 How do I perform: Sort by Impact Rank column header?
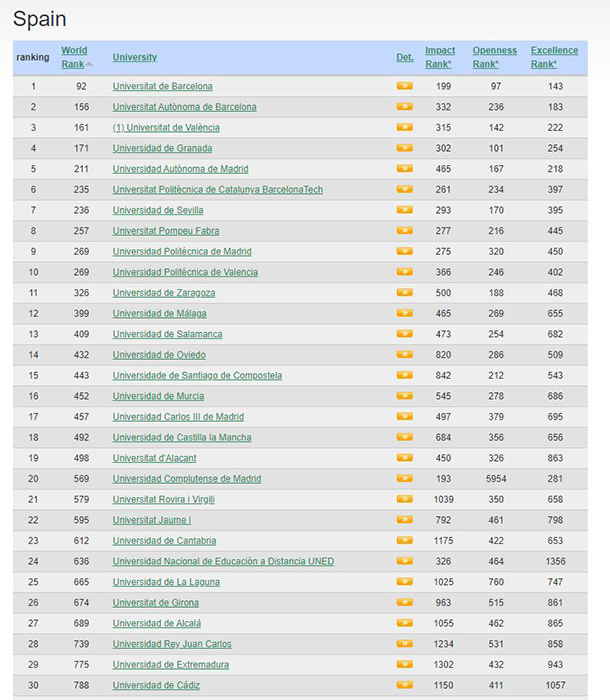coord(440,57)
